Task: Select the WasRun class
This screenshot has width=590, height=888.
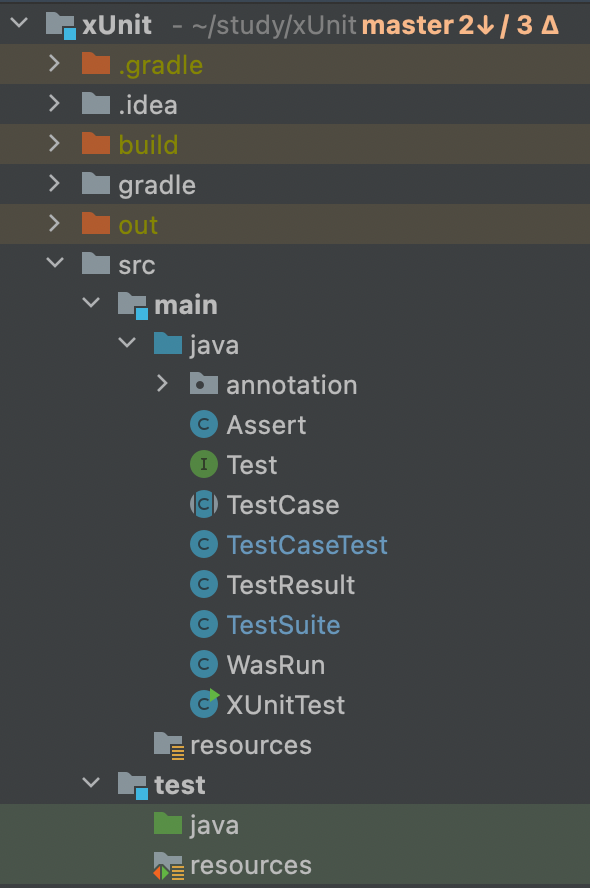Action: (x=276, y=665)
